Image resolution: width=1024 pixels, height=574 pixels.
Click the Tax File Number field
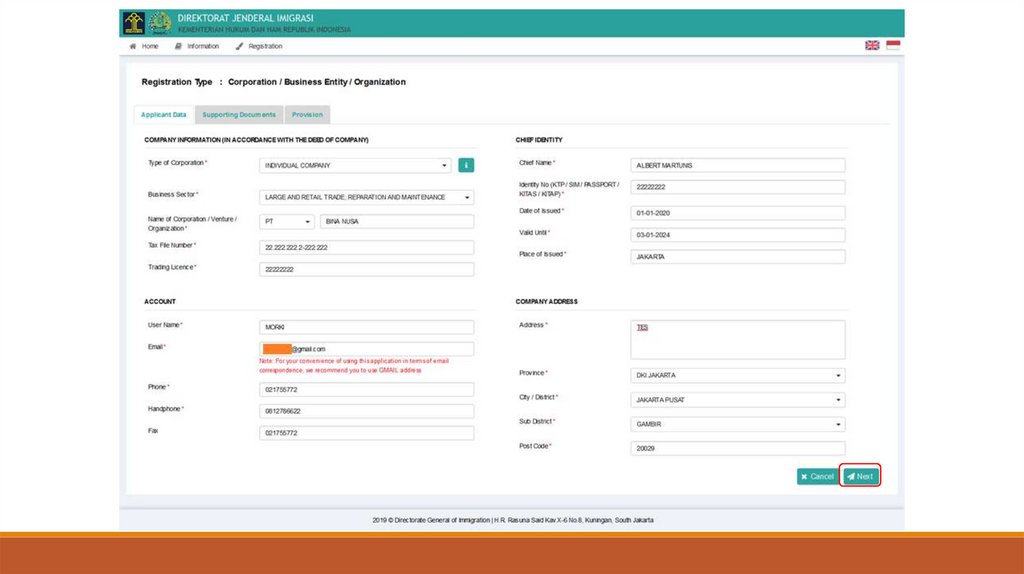(x=366, y=247)
